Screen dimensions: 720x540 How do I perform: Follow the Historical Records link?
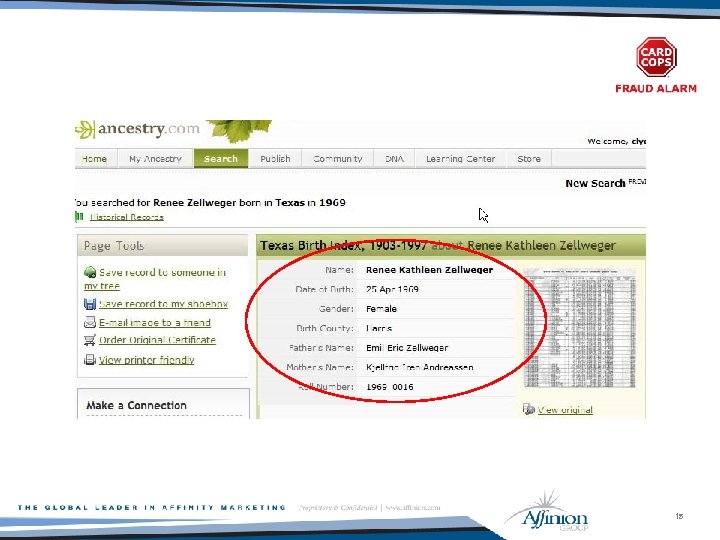pyautogui.click(x=127, y=217)
